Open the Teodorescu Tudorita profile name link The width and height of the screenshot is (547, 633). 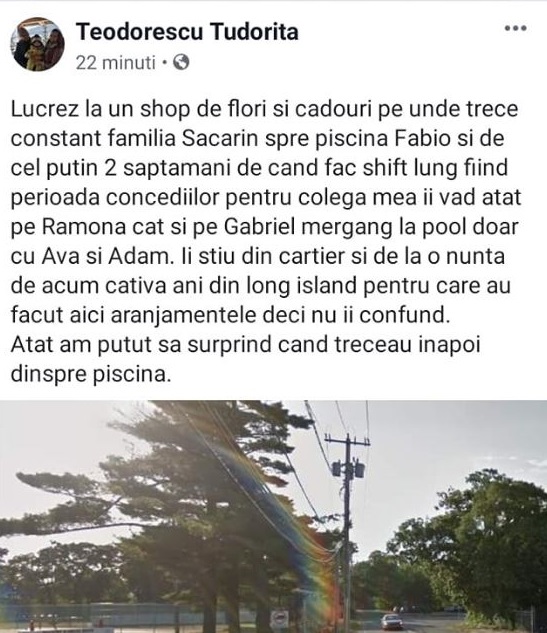[x=187, y=31]
